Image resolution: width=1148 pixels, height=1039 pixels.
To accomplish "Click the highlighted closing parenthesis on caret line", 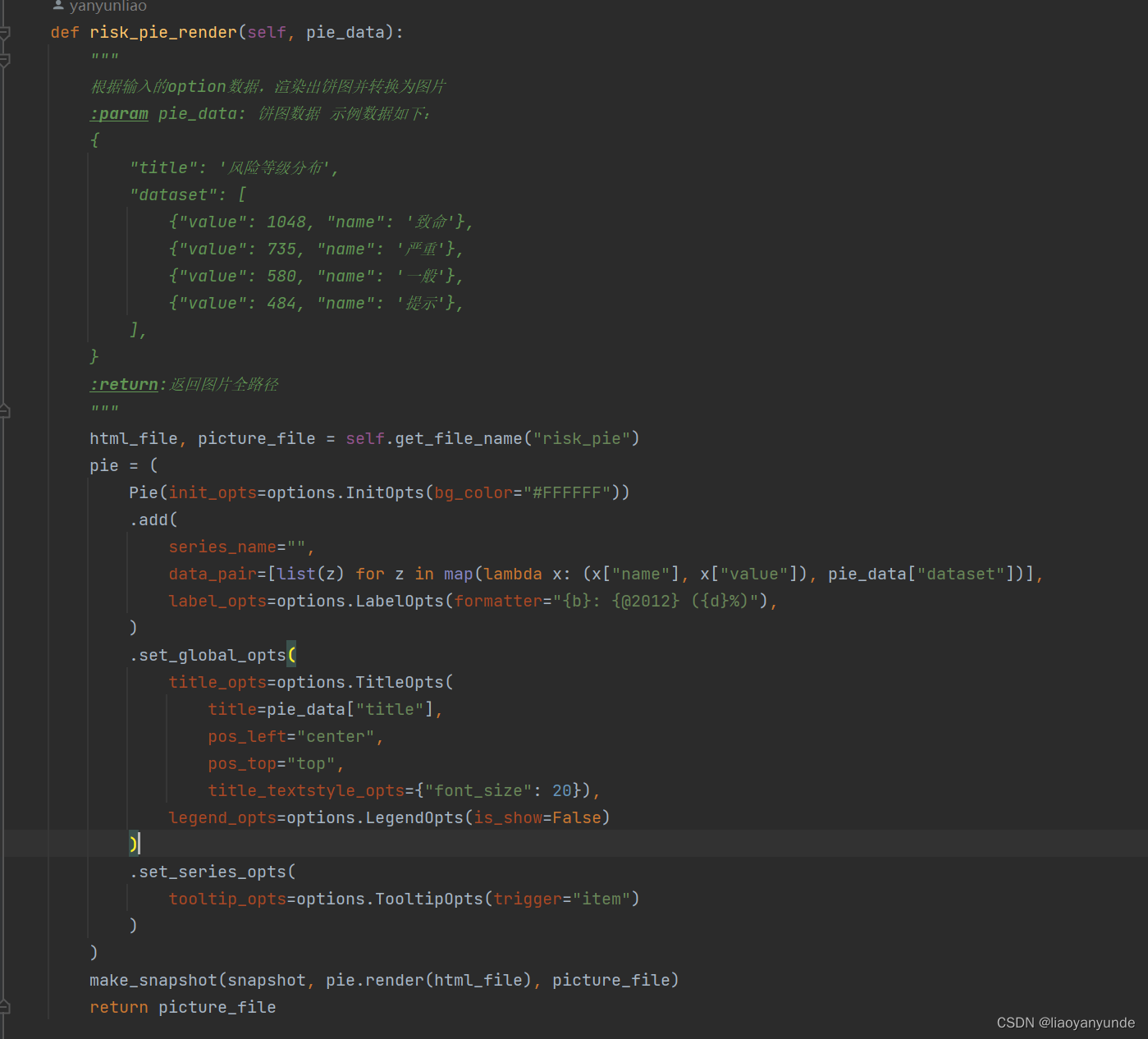I will coord(134,844).
